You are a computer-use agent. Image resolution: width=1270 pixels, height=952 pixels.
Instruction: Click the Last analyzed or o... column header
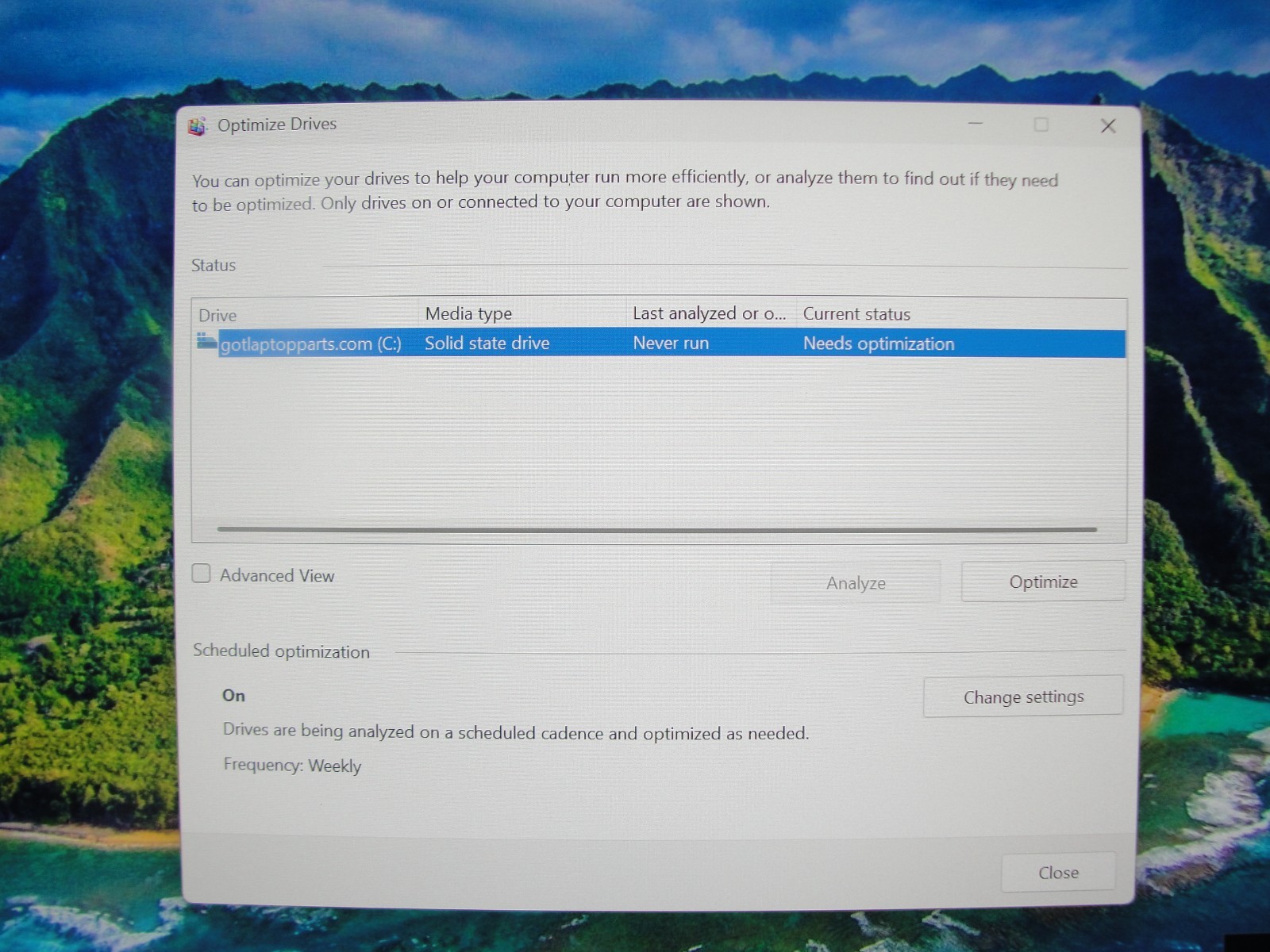(x=711, y=313)
